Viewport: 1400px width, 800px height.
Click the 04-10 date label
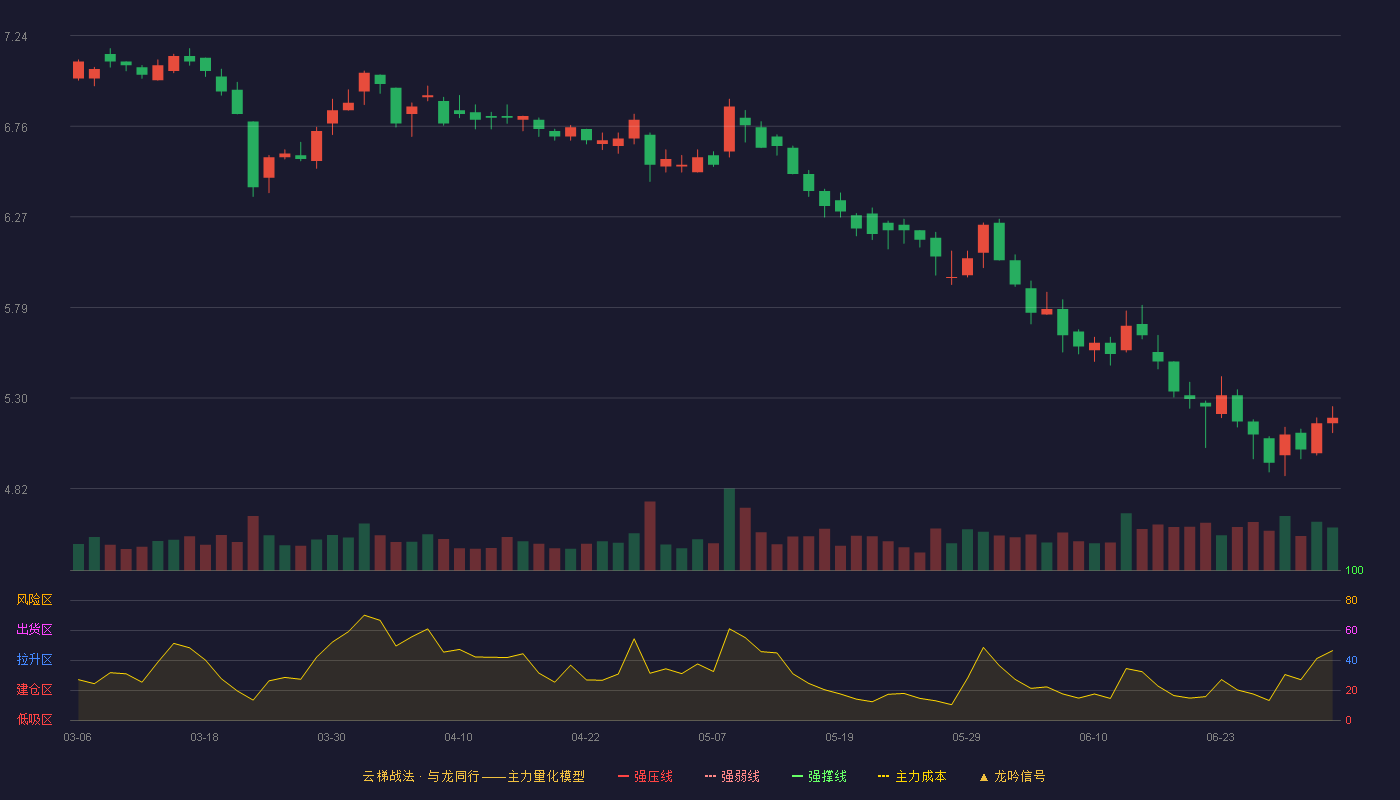[458, 737]
